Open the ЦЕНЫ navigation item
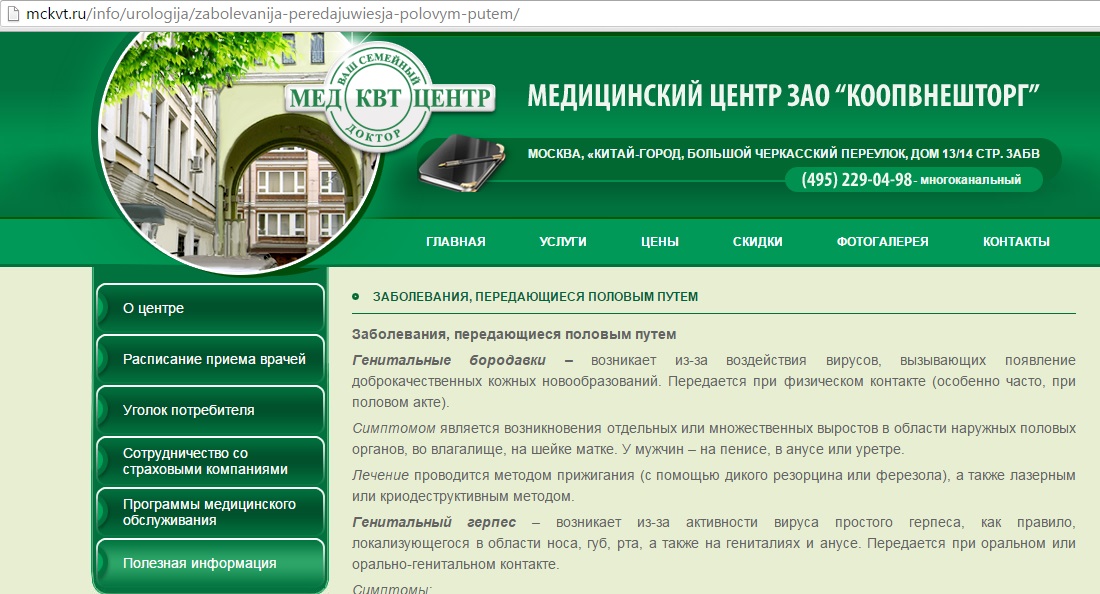The height and width of the screenshot is (594, 1100). pyautogui.click(x=660, y=241)
